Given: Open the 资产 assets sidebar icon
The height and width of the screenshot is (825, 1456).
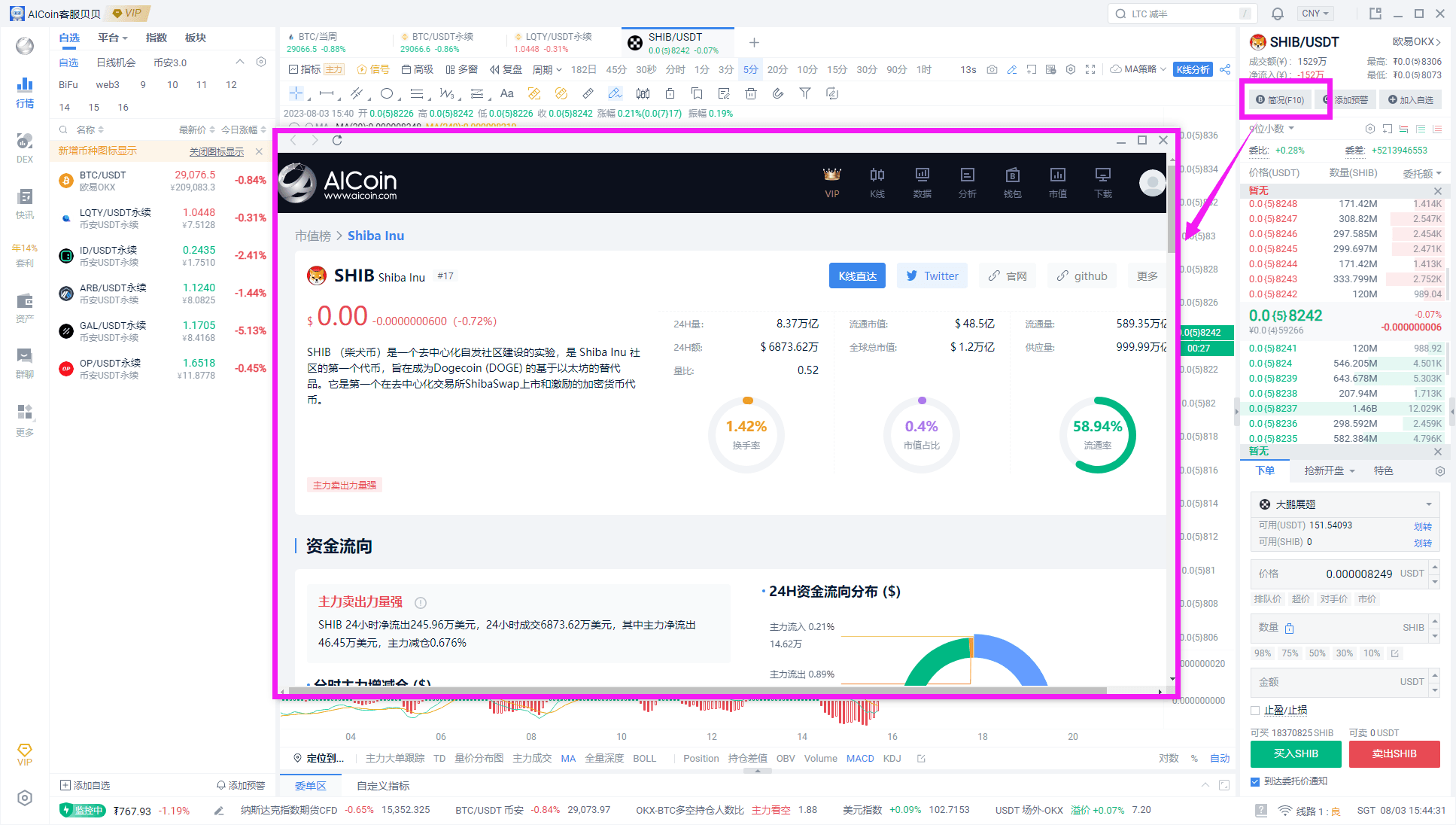Looking at the screenshot, I should coord(25,307).
